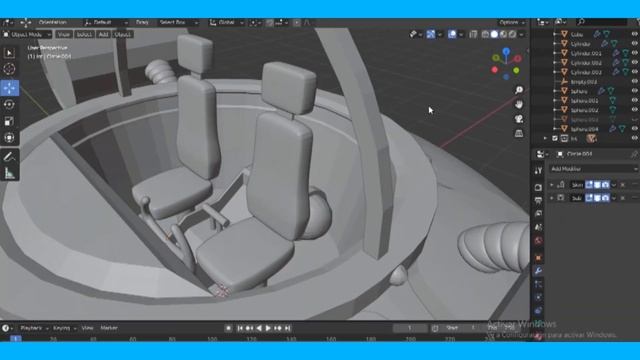Choose the Move tool

pyautogui.click(x=9, y=88)
